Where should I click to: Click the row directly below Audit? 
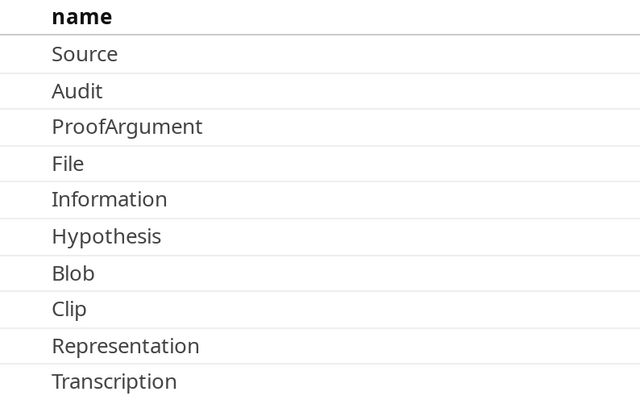[127, 127]
